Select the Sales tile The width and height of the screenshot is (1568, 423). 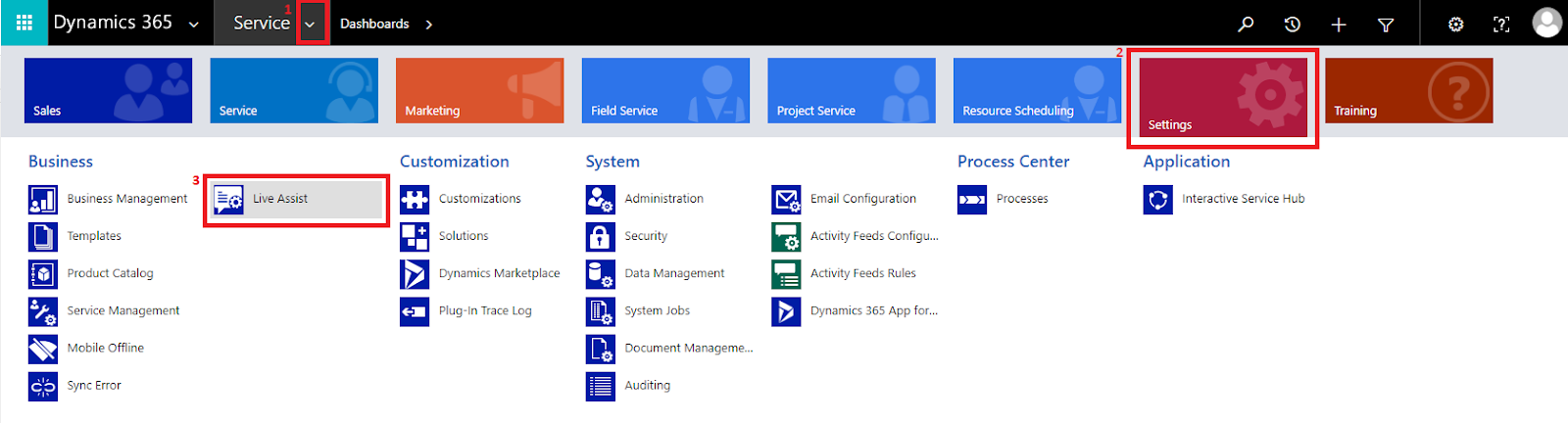pyautogui.click(x=108, y=90)
